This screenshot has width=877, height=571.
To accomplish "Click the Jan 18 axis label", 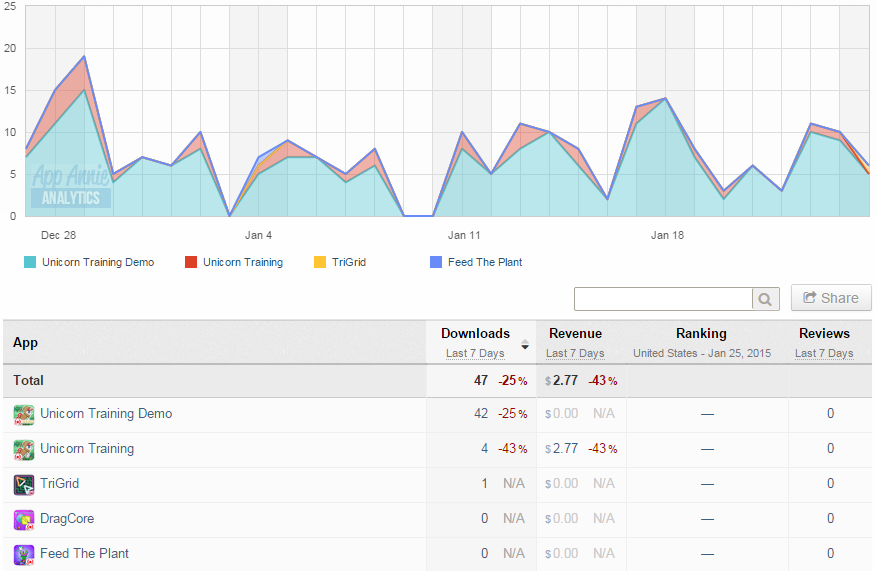I will tap(667, 235).
